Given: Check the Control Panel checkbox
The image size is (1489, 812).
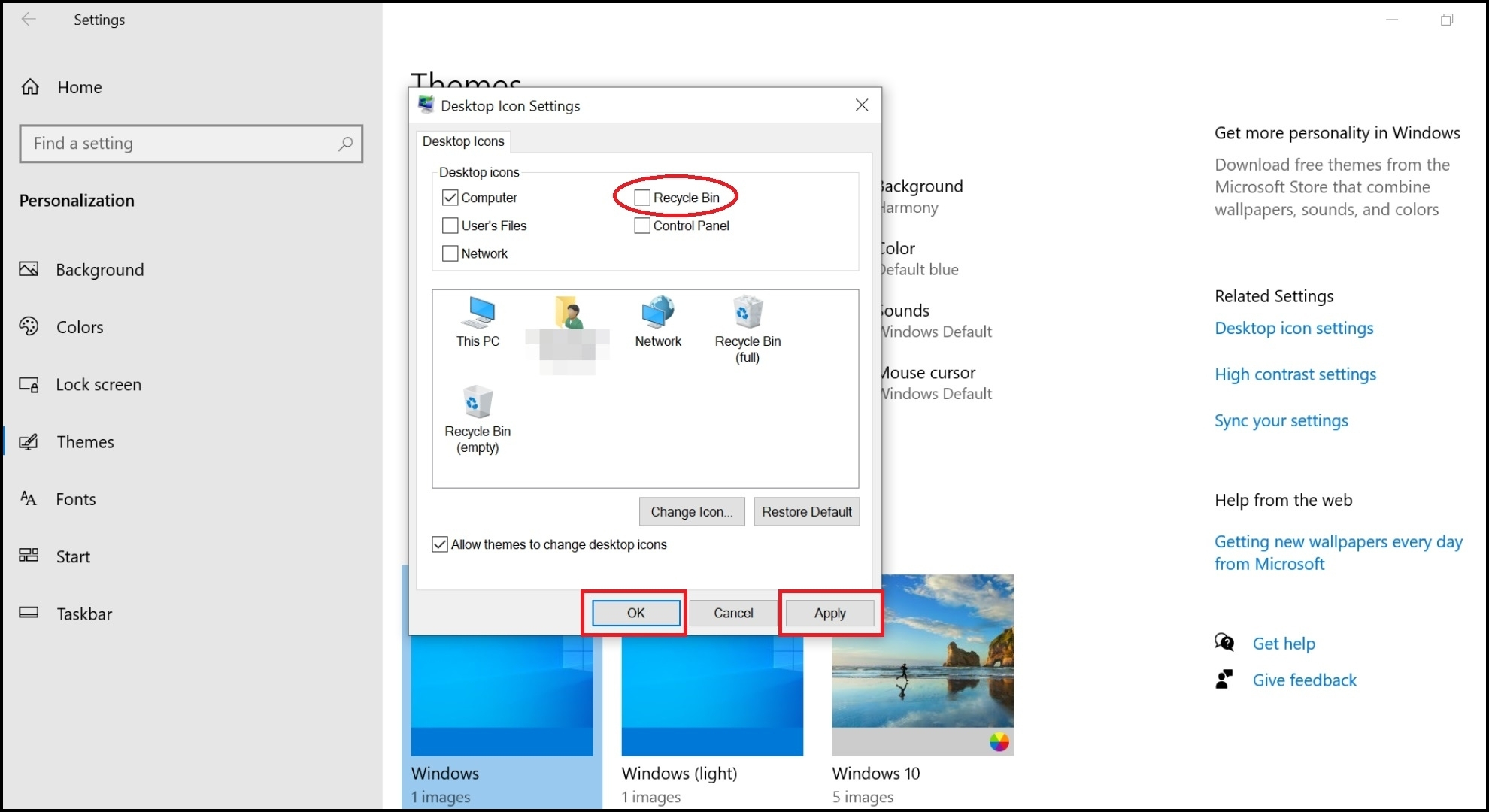Looking at the screenshot, I should tap(642, 226).
